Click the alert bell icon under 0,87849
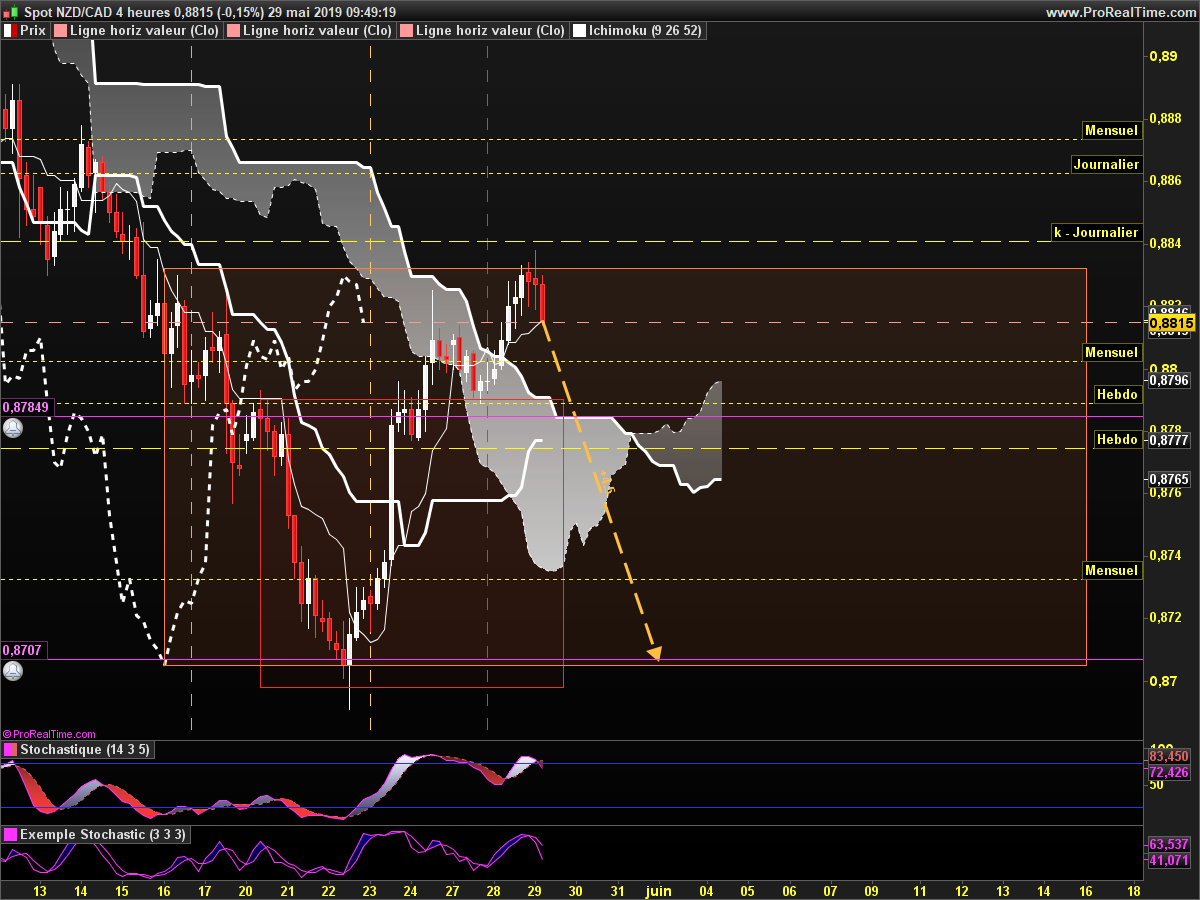The height and width of the screenshot is (900, 1200). (13, 428)
